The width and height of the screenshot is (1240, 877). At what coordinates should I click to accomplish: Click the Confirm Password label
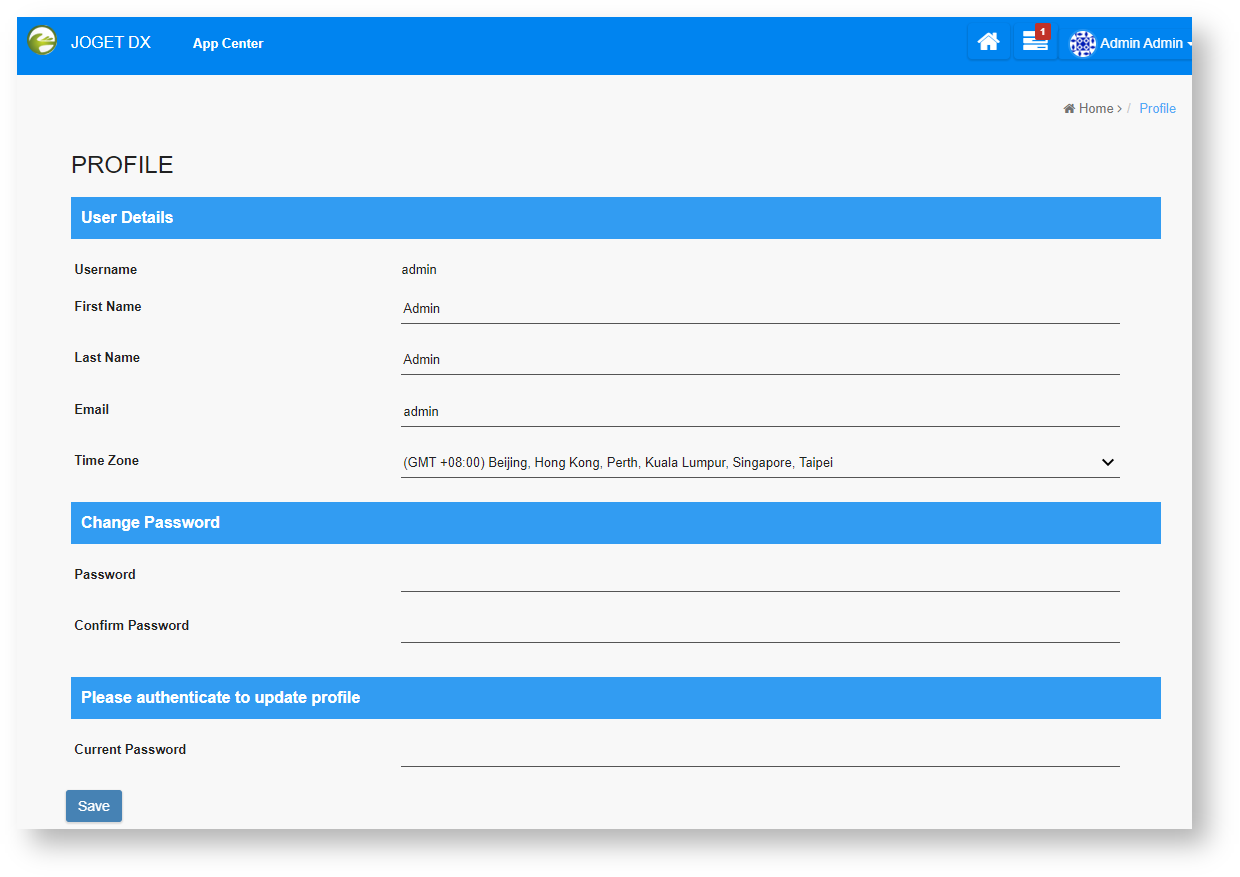(132, 626)
